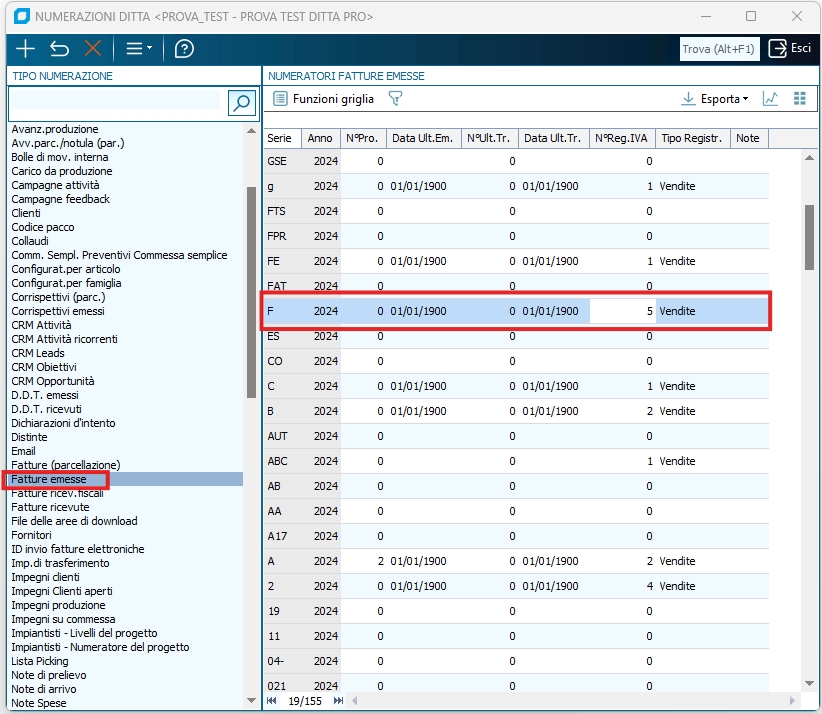Viewport: 822px width, 714px height.
Task: Click the grid filter funnel icon
Action: click(395, 99)
